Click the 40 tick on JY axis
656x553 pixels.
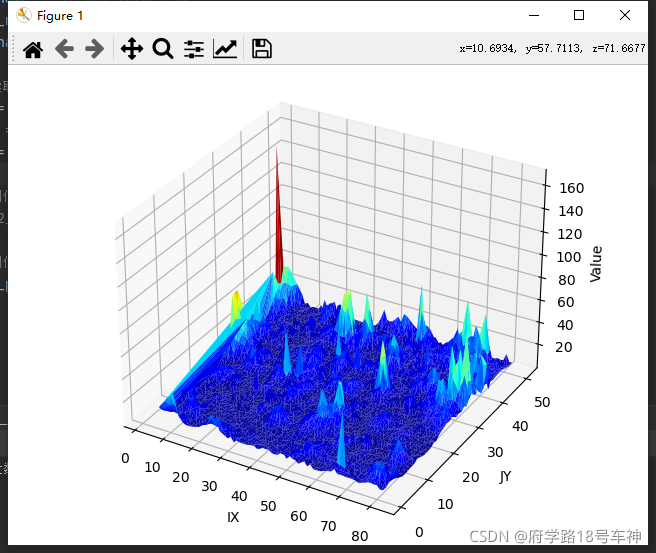click(x=520, y=426)
